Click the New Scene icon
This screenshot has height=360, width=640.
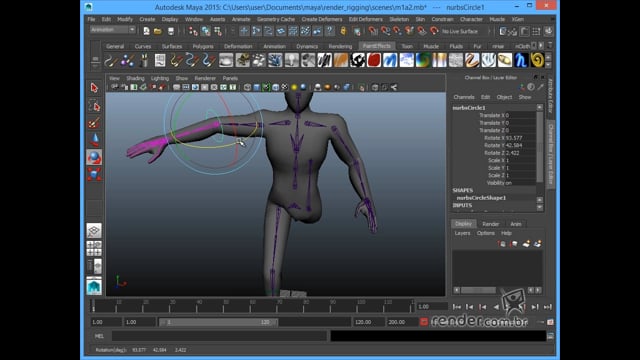coord(146,31)
